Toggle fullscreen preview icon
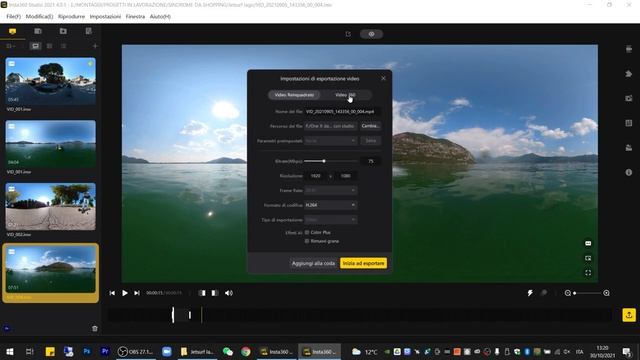The image size is (640, 360). tap(588, 273)
